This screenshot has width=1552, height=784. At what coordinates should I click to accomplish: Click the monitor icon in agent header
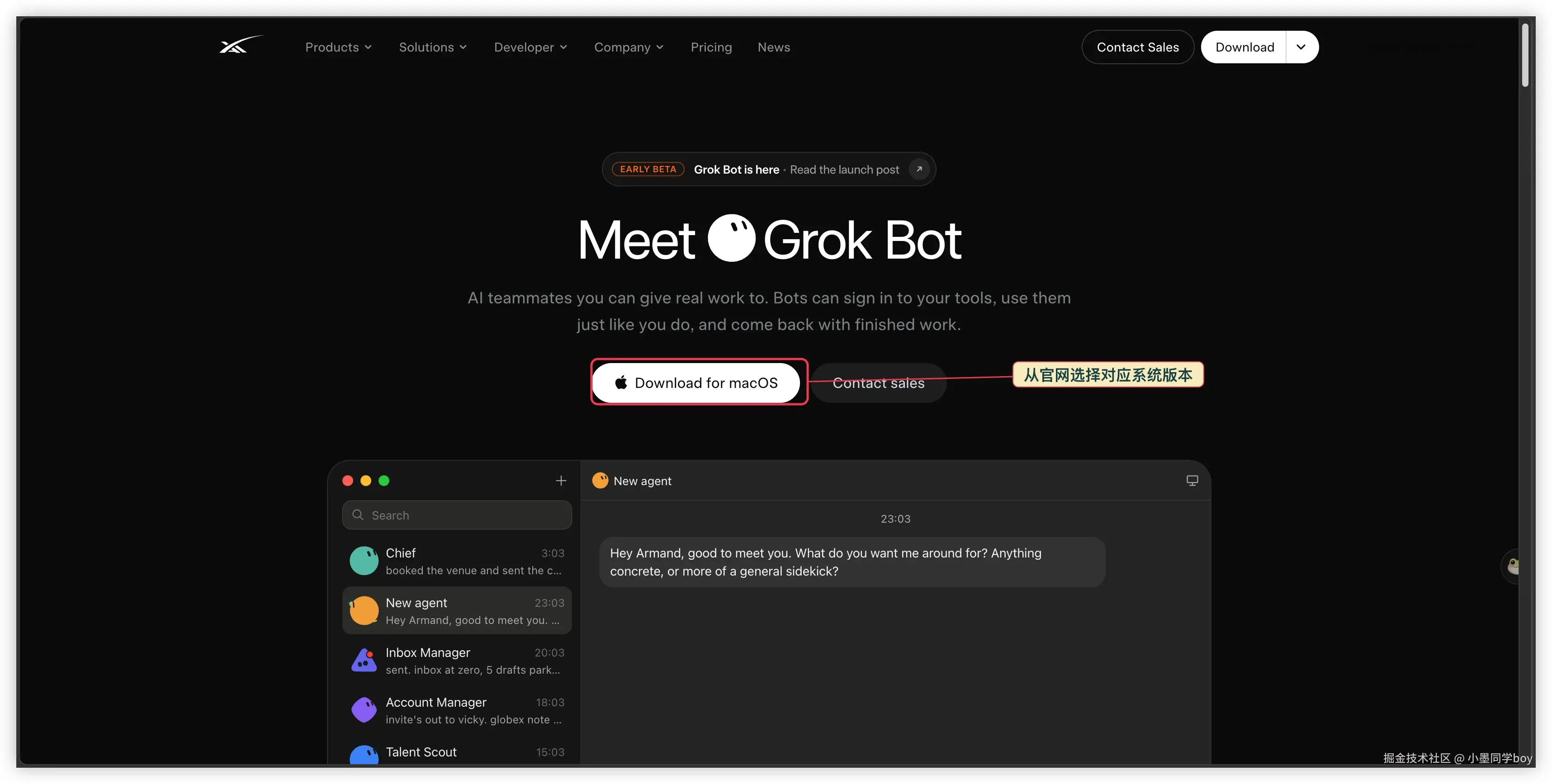(x=1192, y=481)
